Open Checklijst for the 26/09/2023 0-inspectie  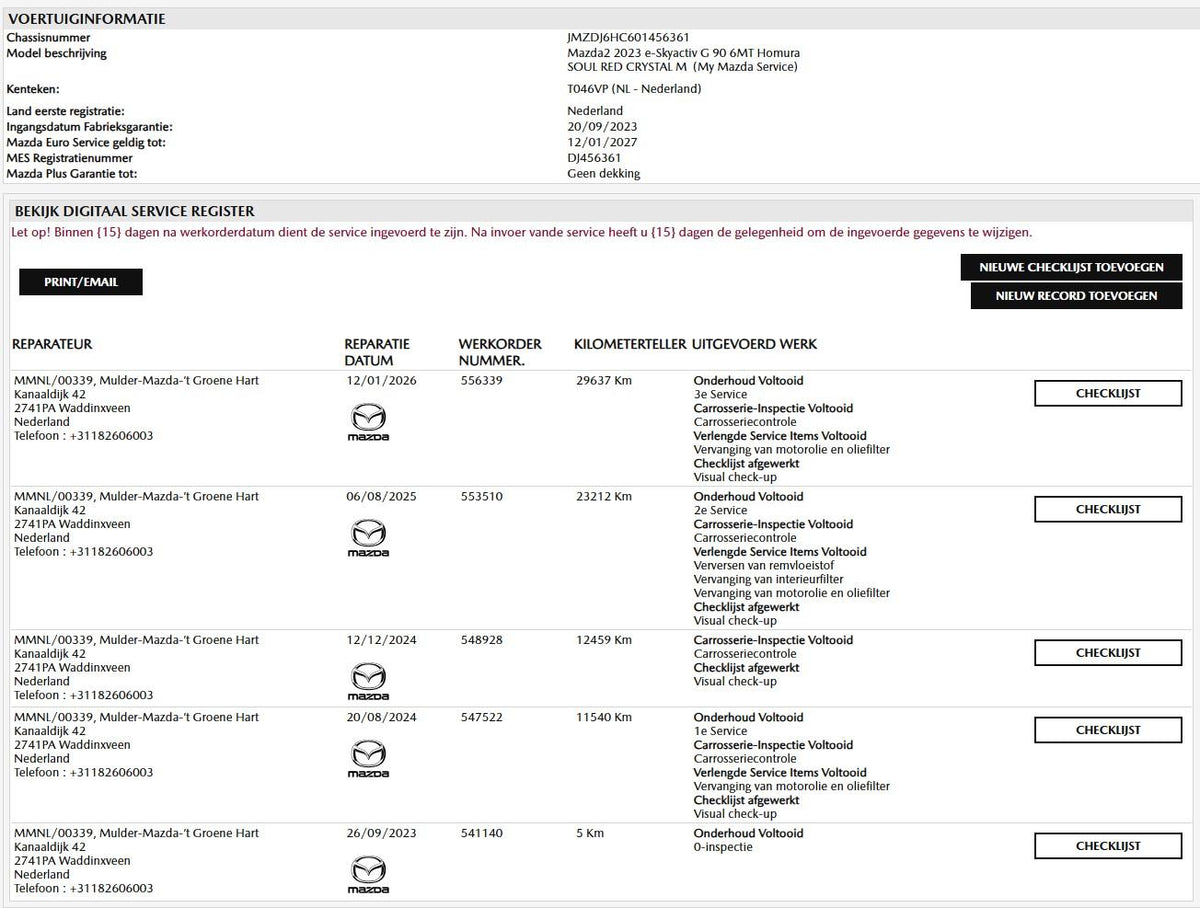1108,846
